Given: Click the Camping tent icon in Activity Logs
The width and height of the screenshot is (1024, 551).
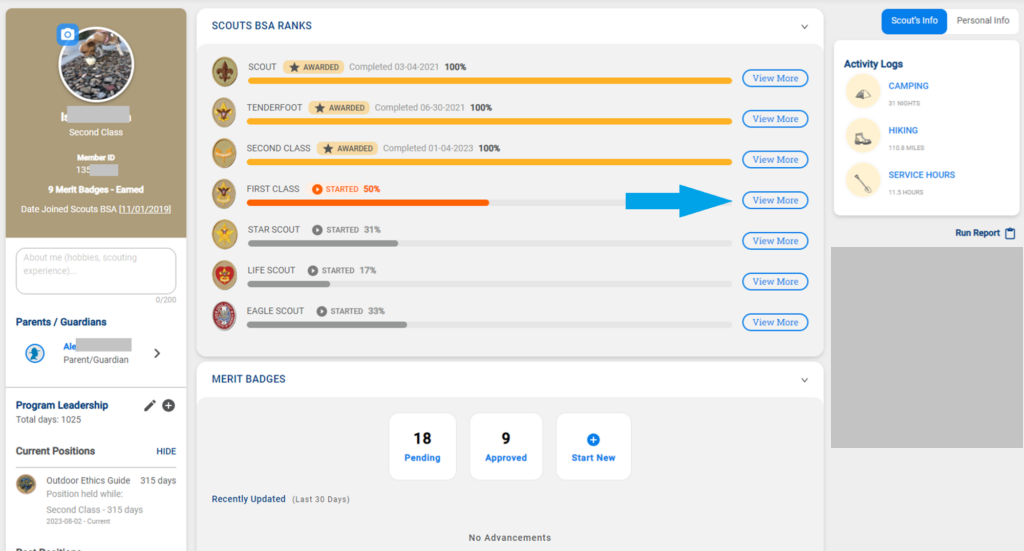Looking at the screenshot, I should click(863, 92).
